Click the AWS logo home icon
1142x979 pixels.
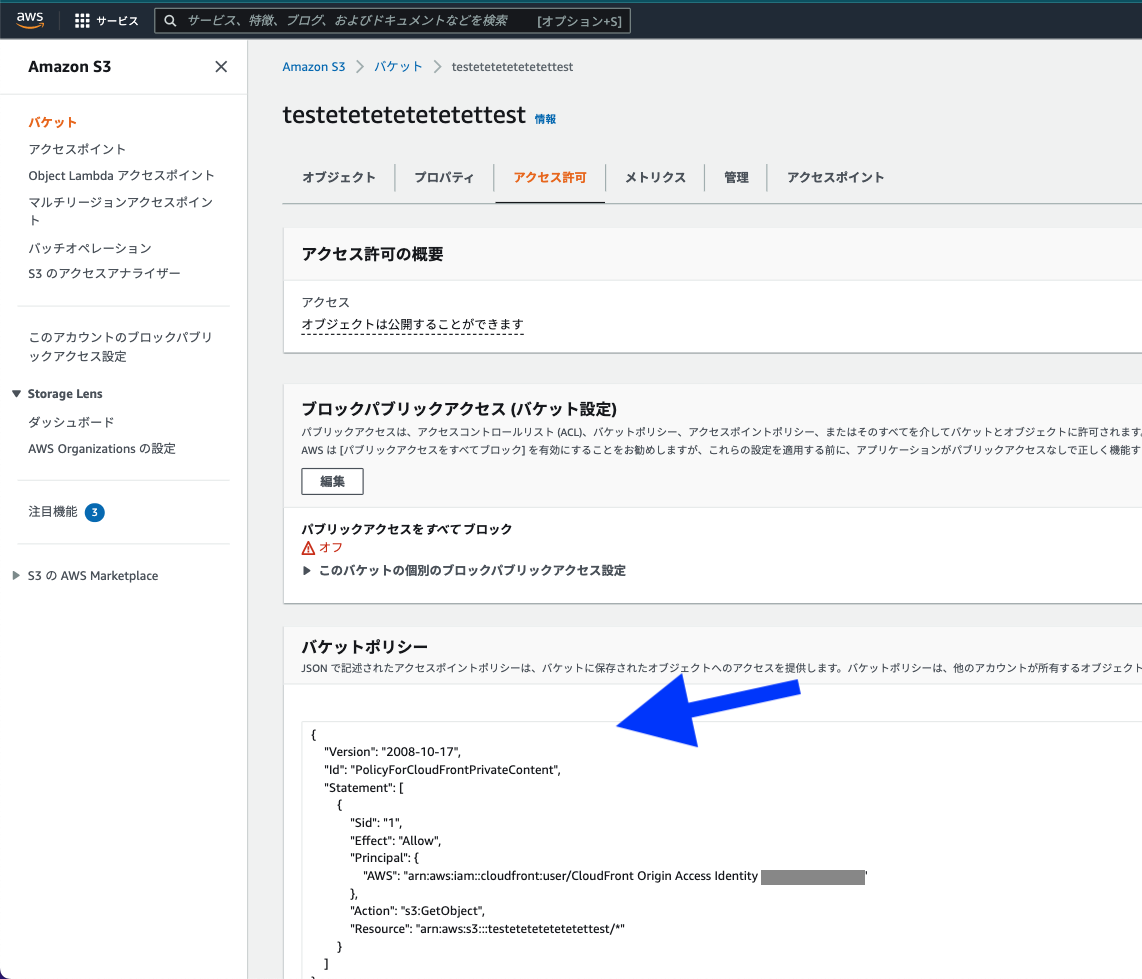pyautogui.click(x=30, y=20)
